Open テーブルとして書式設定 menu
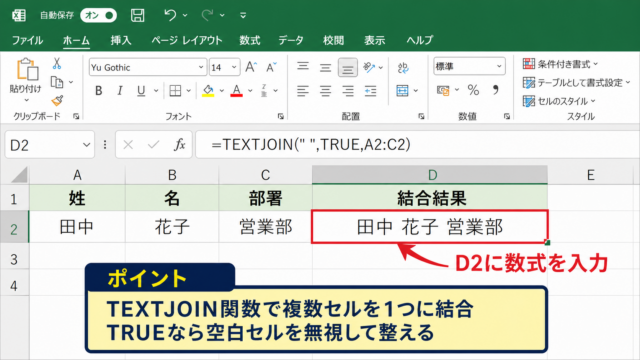 [x=577, y=83]
